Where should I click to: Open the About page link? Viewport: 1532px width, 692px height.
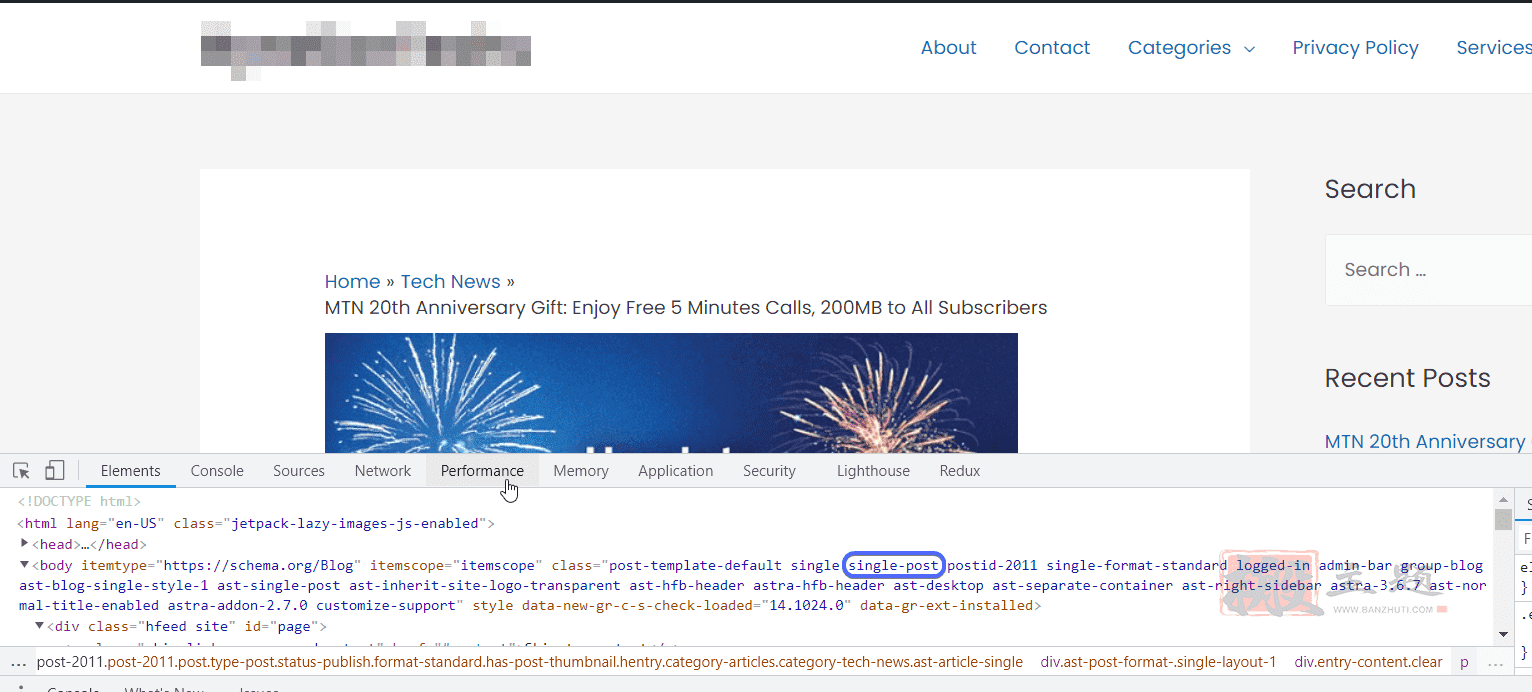click(x=948, y=48)
